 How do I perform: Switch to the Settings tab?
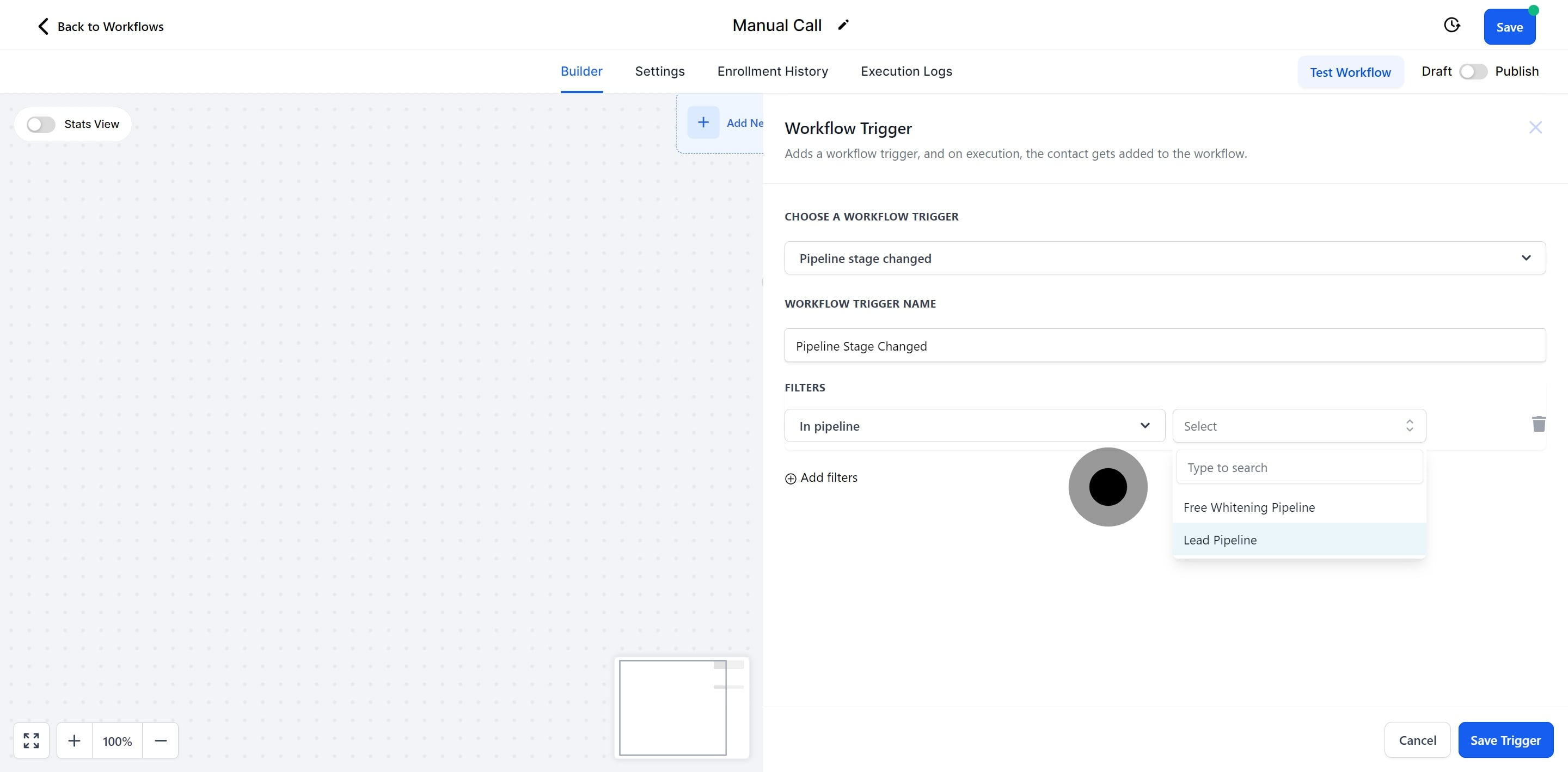(660, 71)
